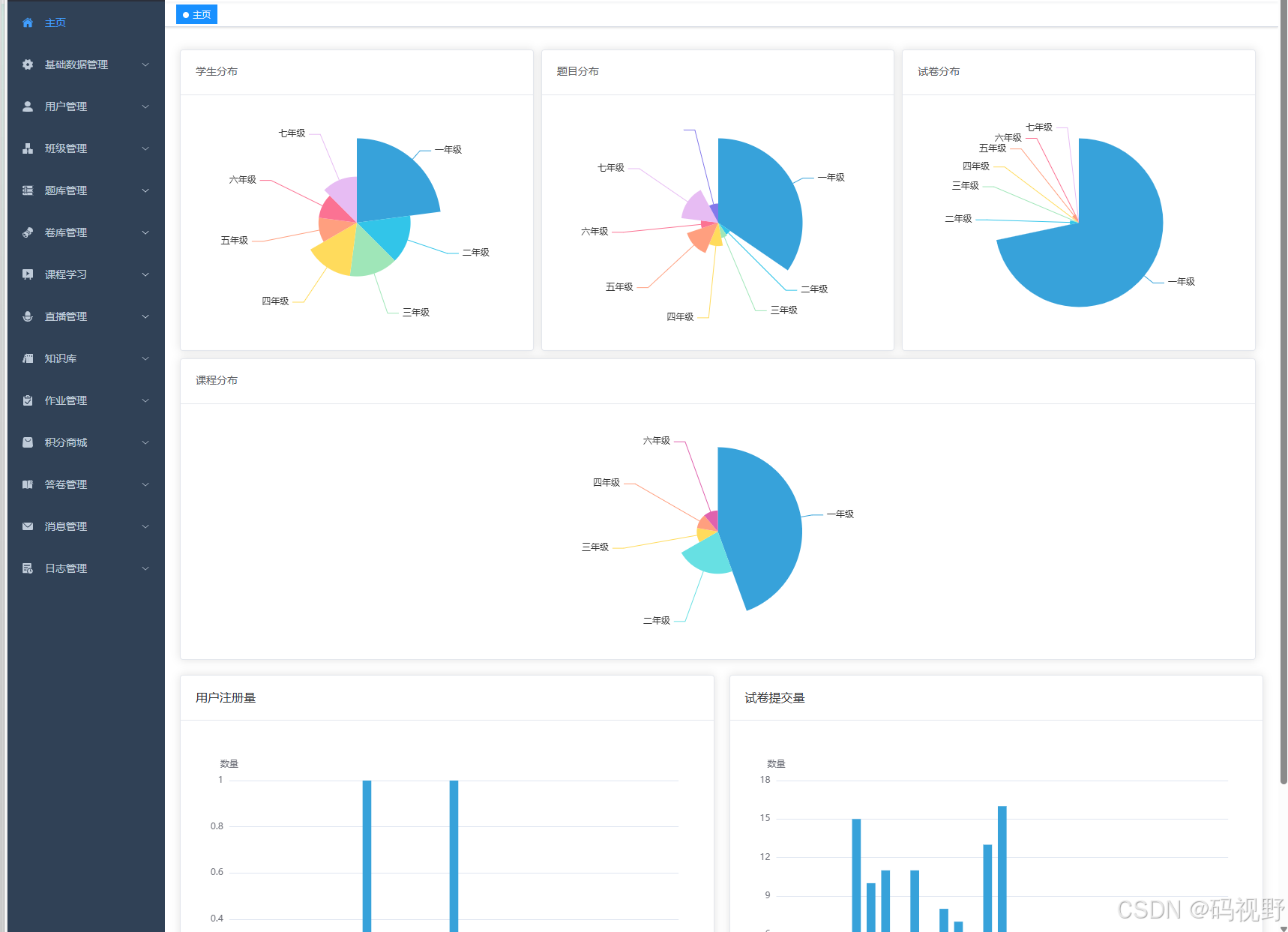This screenshot has height=932, width=1288.
Task: Expand the 基础数据管理 chevron
Action: (145, 64)
